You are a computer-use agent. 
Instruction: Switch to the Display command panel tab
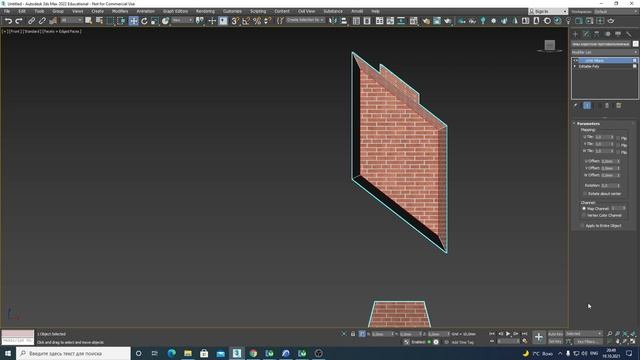(618, 34)
